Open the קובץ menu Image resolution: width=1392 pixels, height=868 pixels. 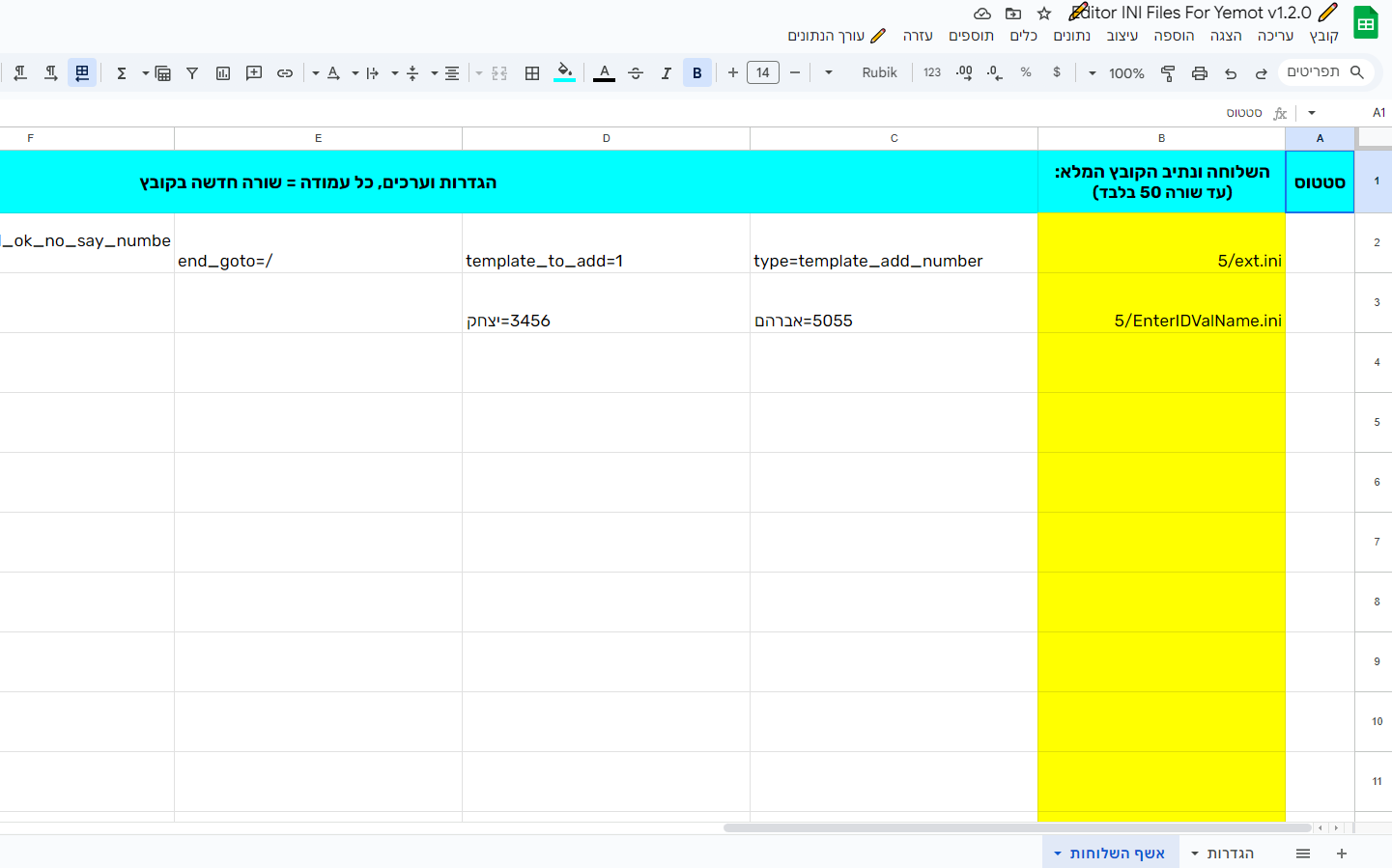pos(1324,36)
